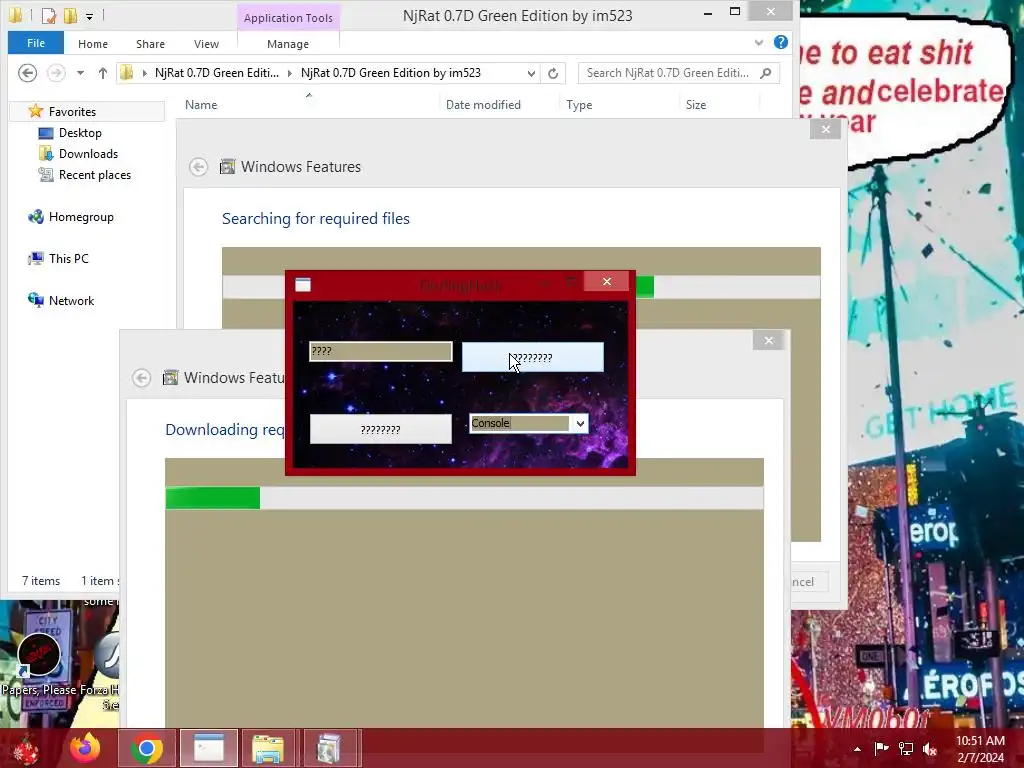Click back arrow in 'Searching for required files' window
Viewport: 1024px width, 768px height.
click(x=199, y=167)
